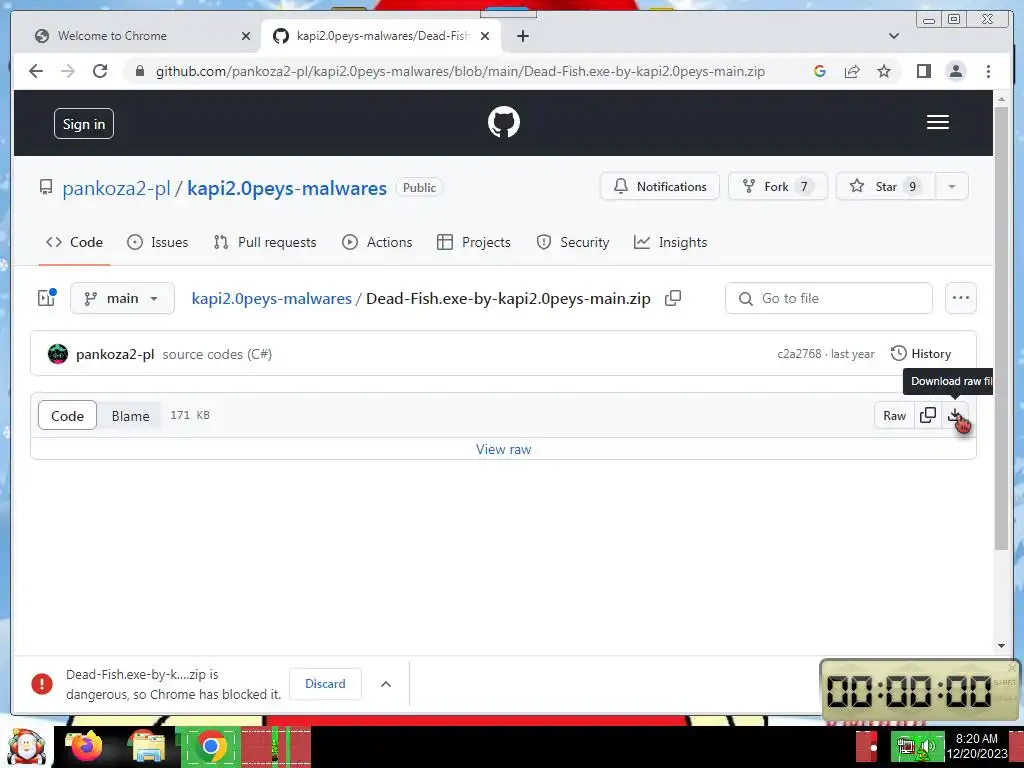This screenshot has height=768, width=1024.
Task: Close the Welcome to Chrome tab
Action: pos(246,36)
